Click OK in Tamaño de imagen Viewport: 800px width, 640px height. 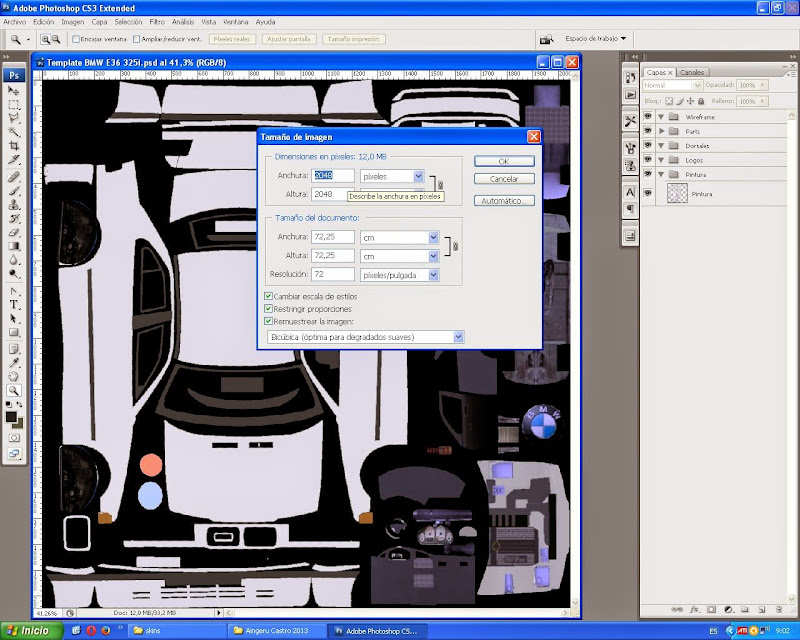click(504, 161)
